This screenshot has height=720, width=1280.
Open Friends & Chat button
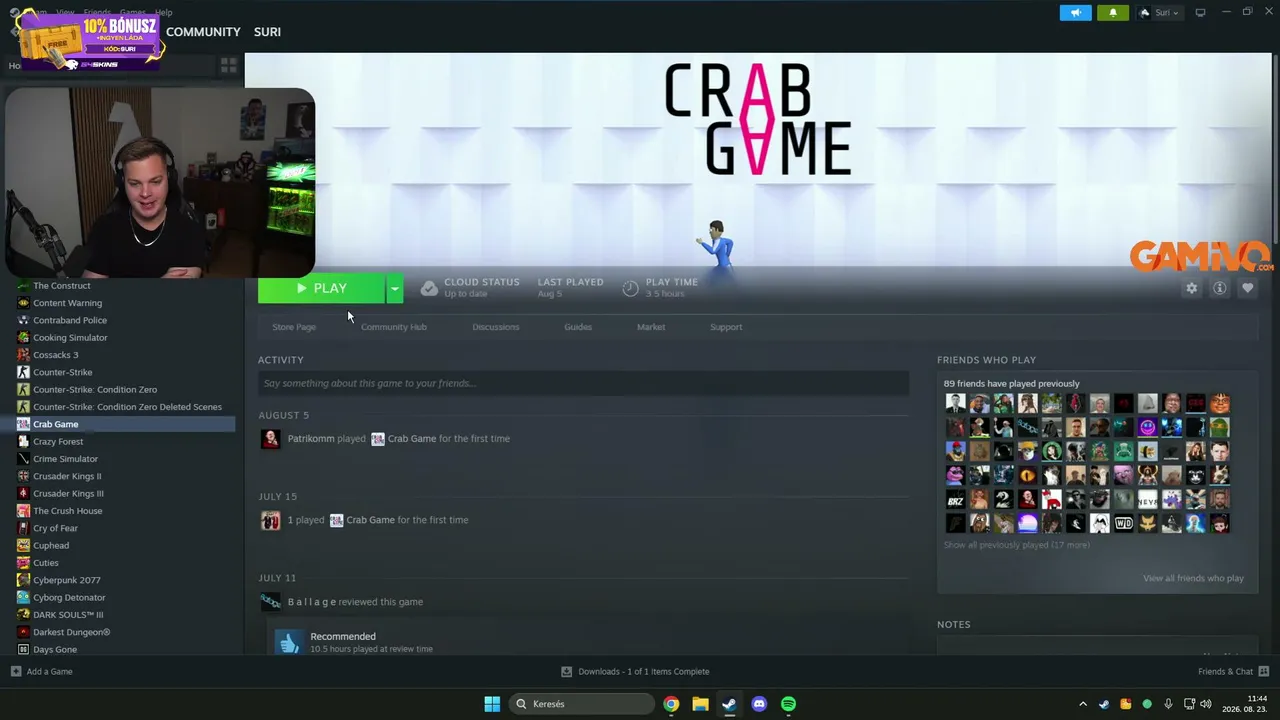(1234, 671)
